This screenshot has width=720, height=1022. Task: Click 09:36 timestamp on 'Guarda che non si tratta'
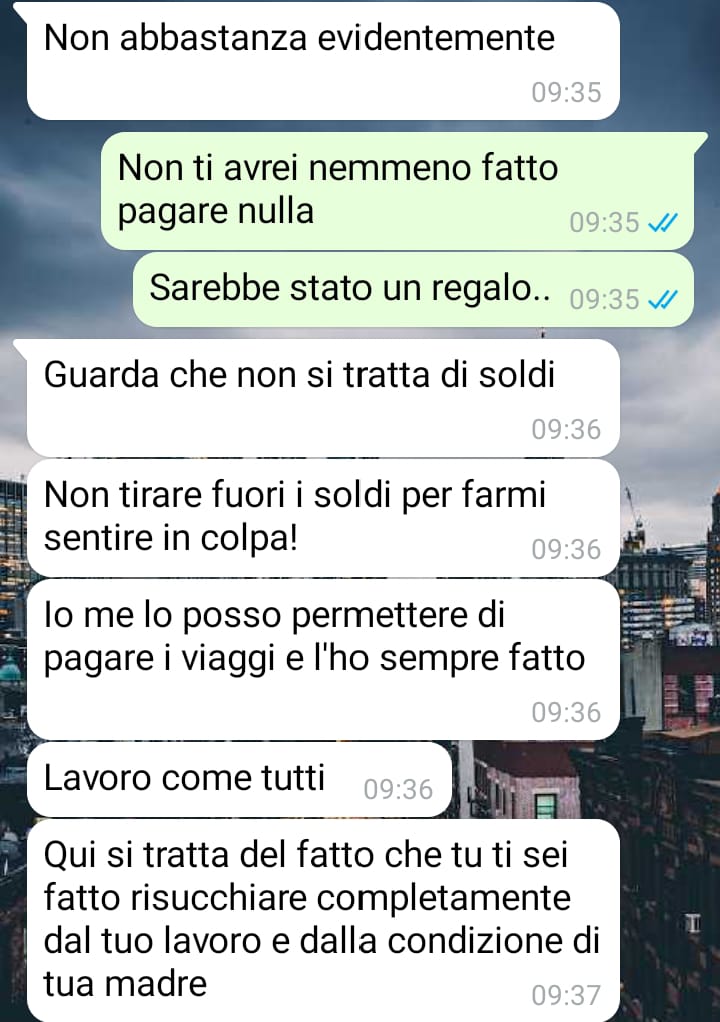[x=566, y=430]
